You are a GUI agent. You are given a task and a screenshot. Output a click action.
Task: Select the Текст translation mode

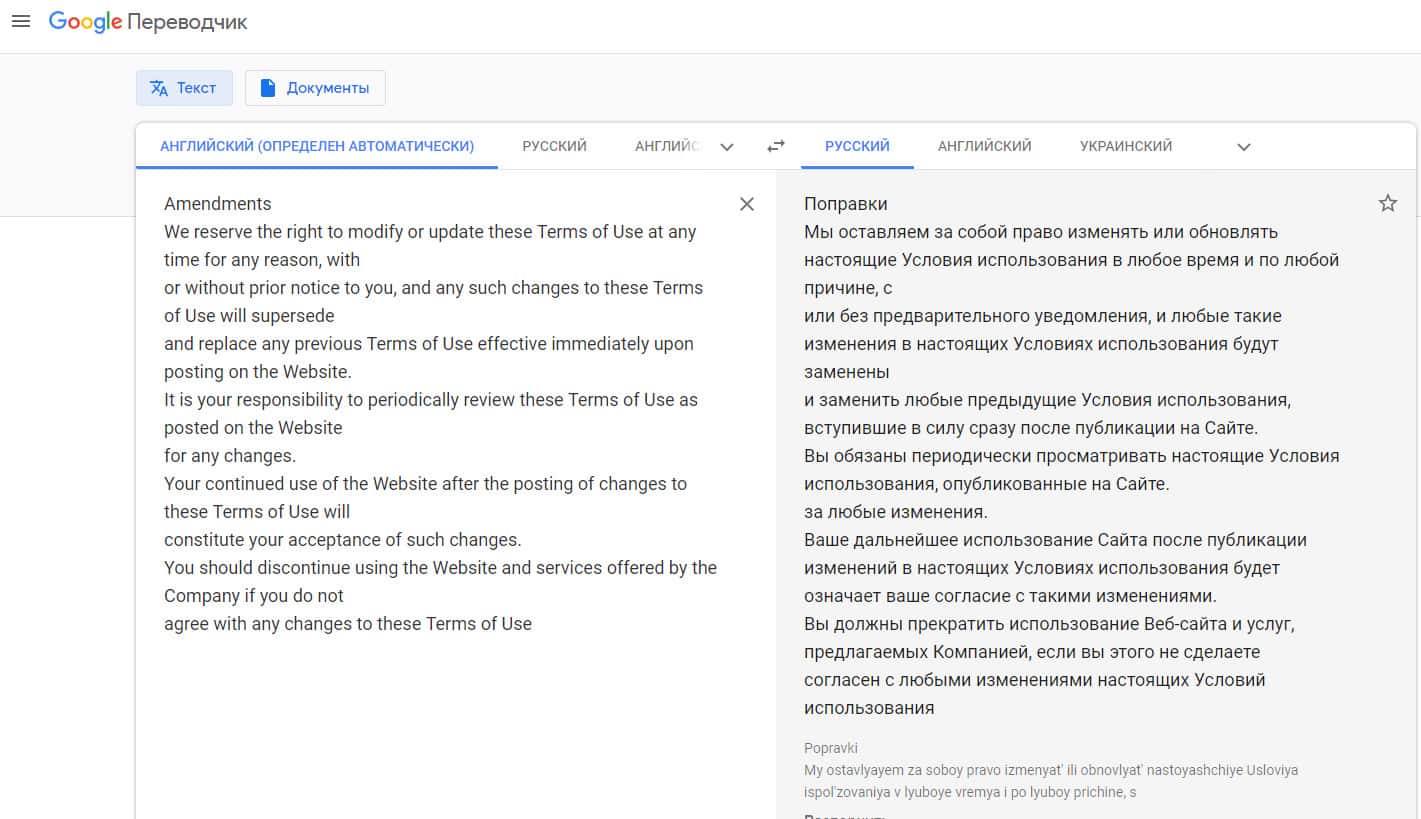tap(184, 88)
